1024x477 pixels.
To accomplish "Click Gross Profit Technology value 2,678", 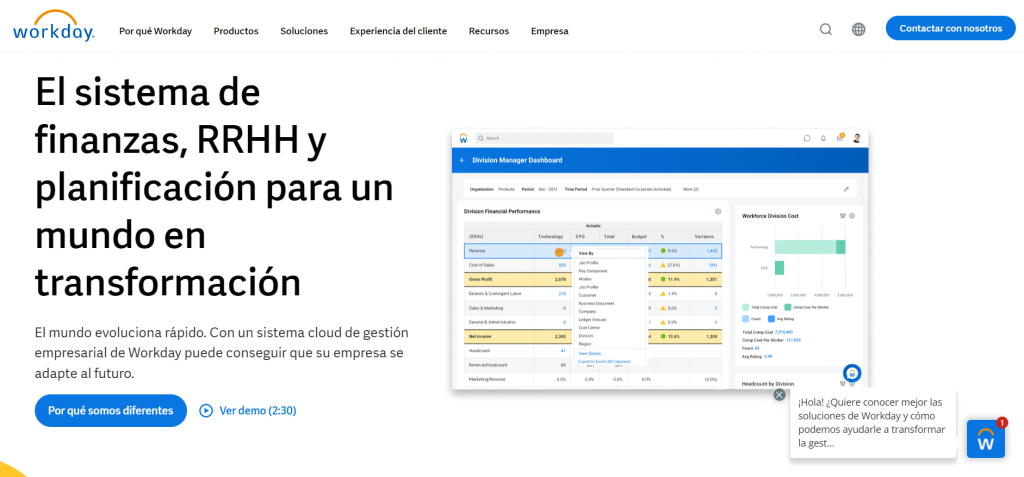I will pyautogui.click(x=560, y=279).
